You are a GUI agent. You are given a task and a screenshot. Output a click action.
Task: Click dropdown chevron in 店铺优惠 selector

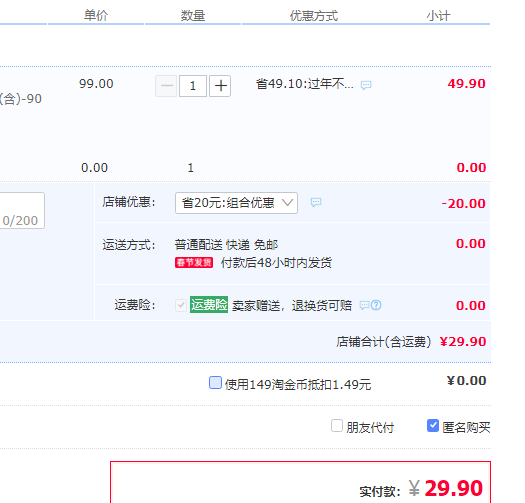click(x=287, y=203)
